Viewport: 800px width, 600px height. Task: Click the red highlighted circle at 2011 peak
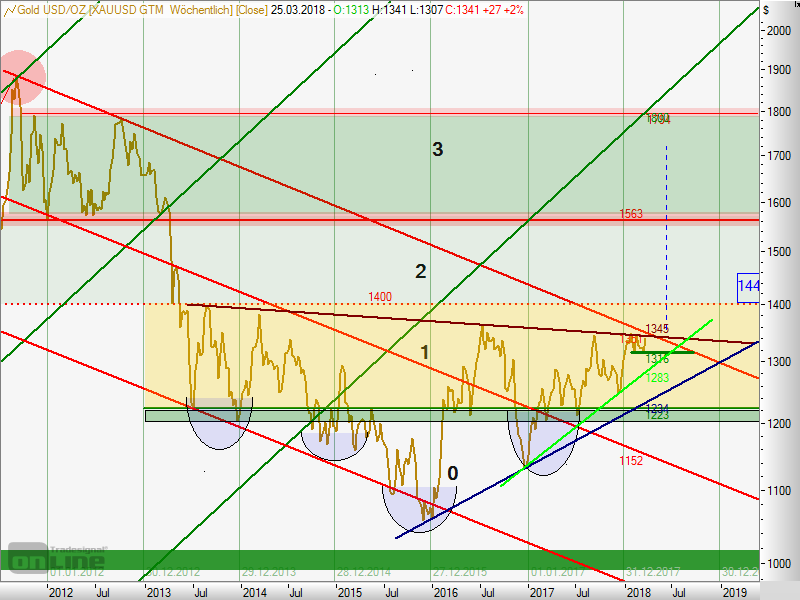click(x=20, y=77)
